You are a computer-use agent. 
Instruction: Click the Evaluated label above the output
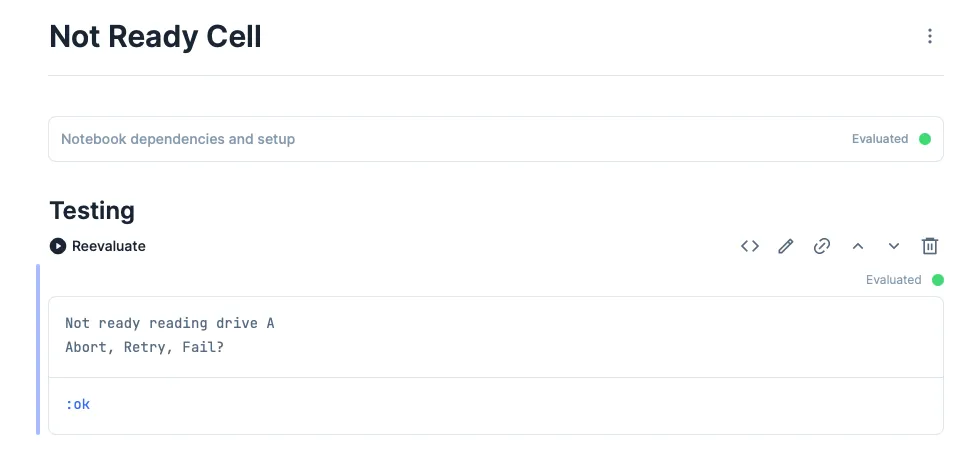[893, 280]
